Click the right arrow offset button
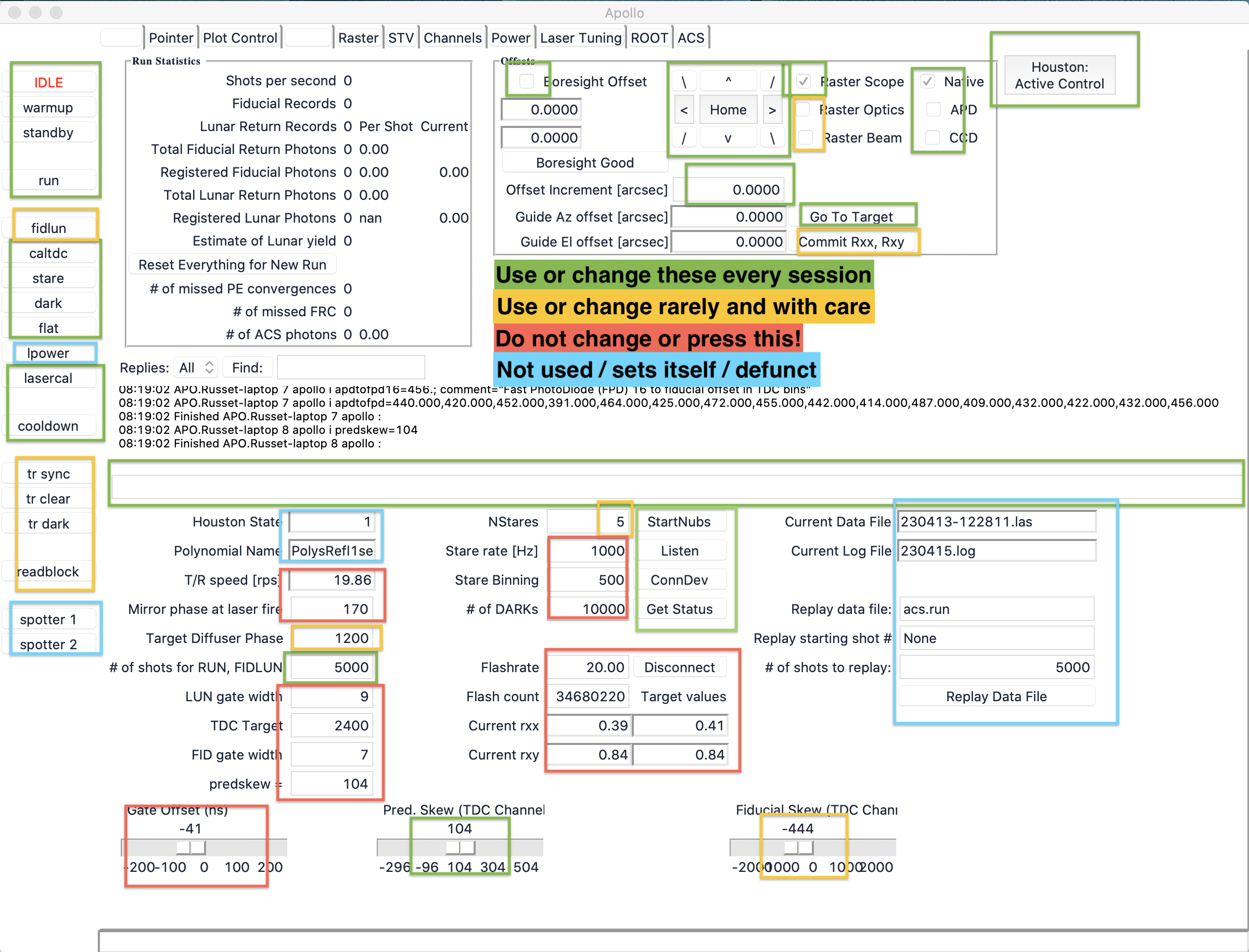Viewport: 1249px width, 952px height. (772, 110)
